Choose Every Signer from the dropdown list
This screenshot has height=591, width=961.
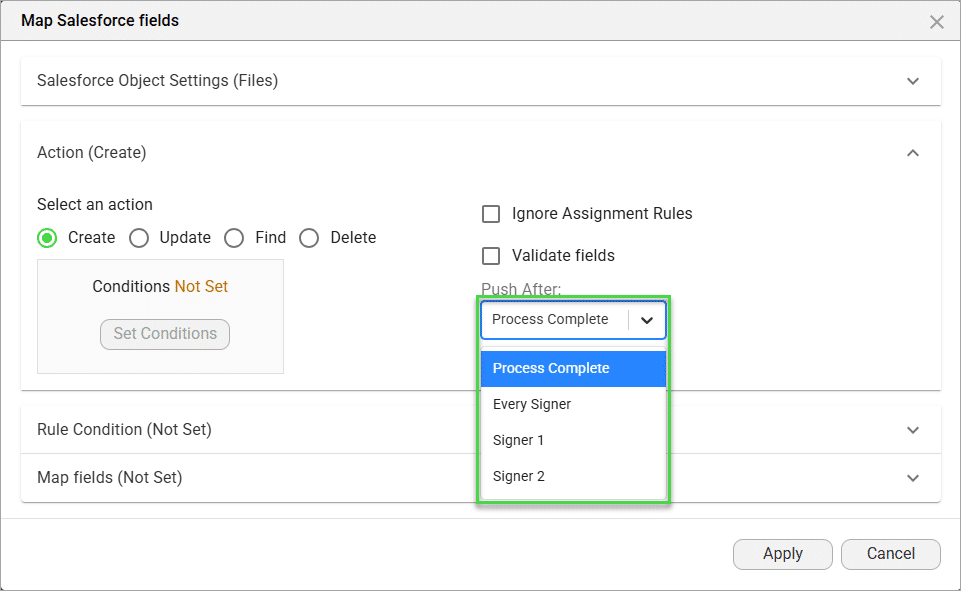click(x=531, y=404)
